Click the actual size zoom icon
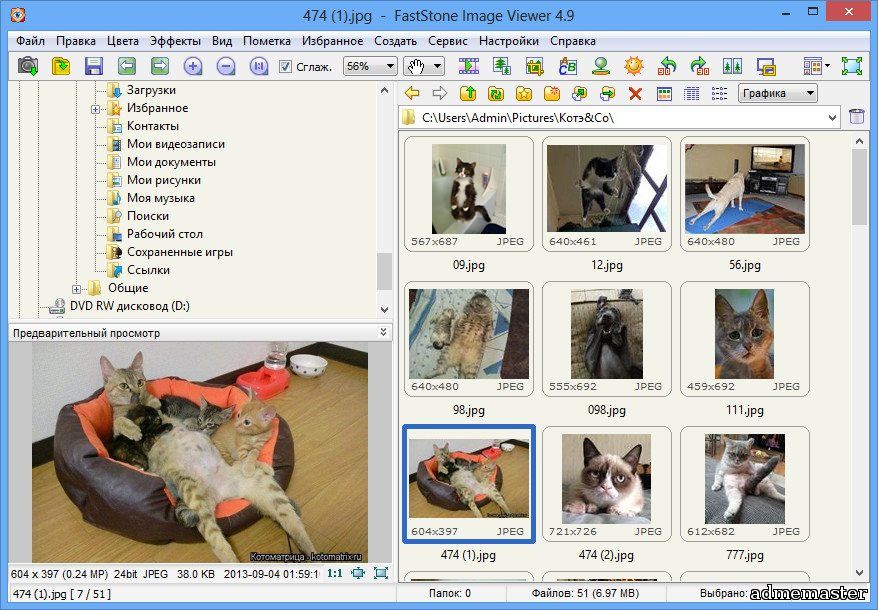This screenshot has width=878, height=610. point(259,67)
